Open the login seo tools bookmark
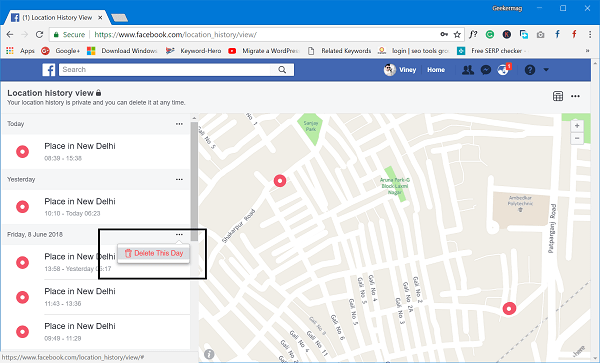 413,50
